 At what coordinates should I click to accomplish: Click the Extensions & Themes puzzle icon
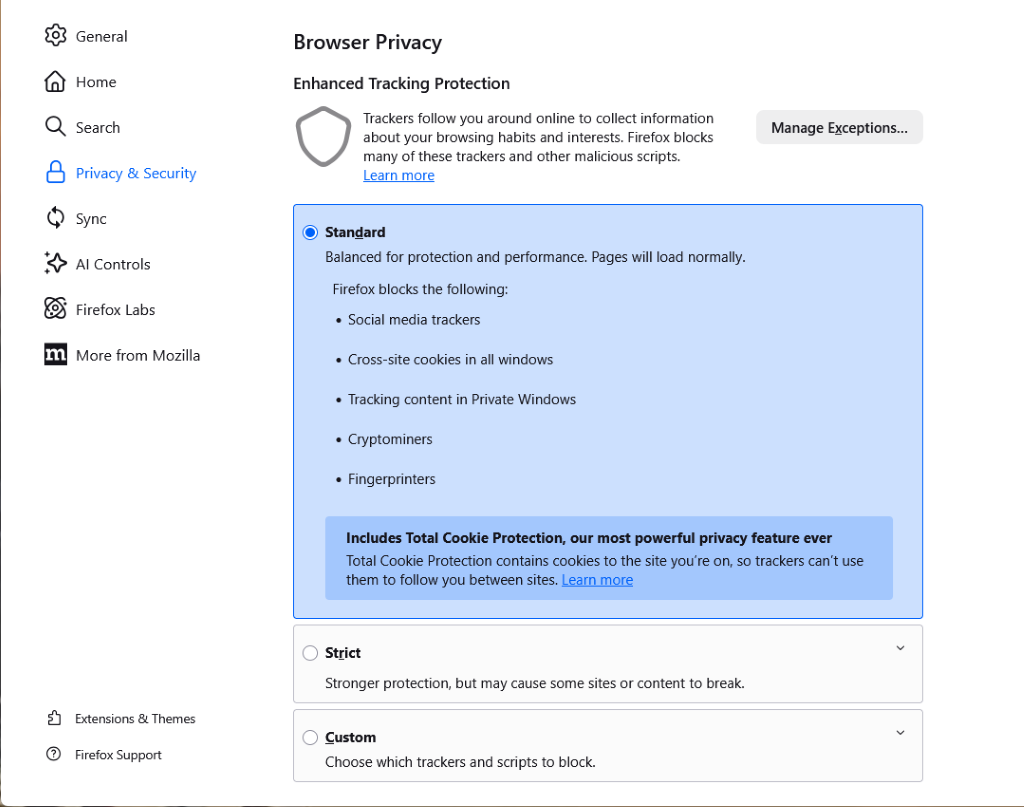coord(54,718)
